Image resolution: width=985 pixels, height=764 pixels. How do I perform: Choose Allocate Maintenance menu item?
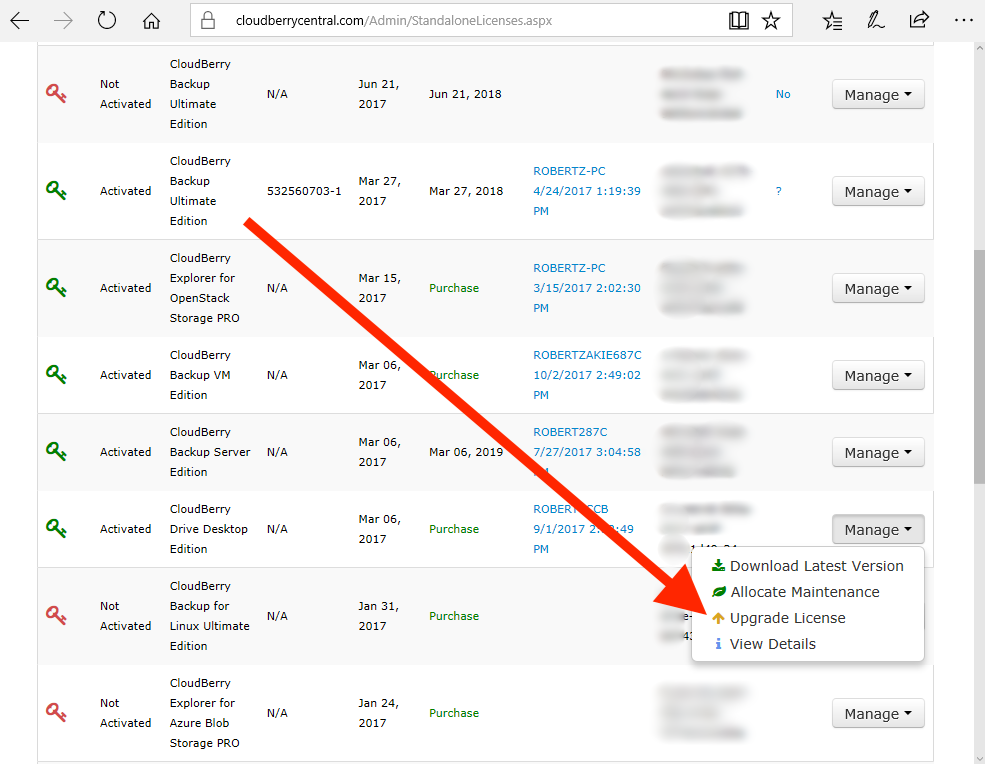[x=807, y=592]
